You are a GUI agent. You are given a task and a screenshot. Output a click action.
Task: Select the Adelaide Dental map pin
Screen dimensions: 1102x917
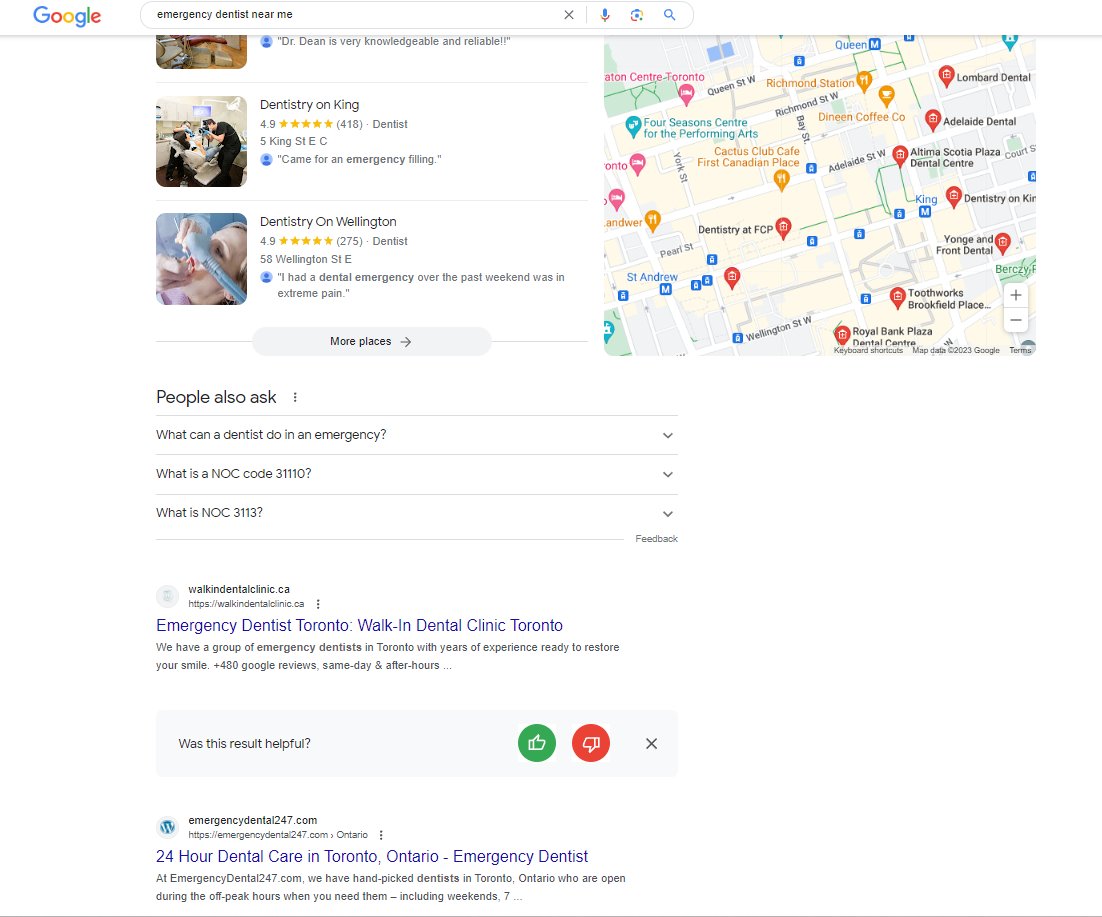933,119
